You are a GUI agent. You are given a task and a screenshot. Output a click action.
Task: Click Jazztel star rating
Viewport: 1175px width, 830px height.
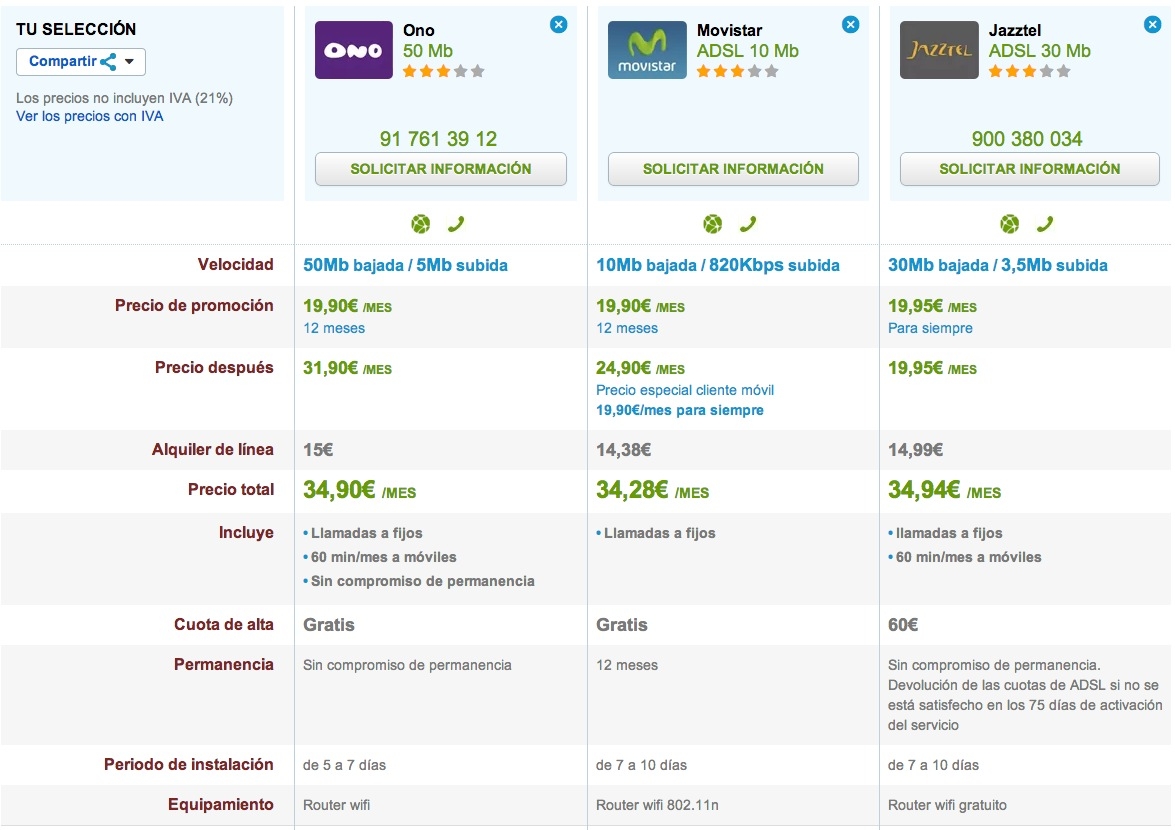[x=1030, y=72]
